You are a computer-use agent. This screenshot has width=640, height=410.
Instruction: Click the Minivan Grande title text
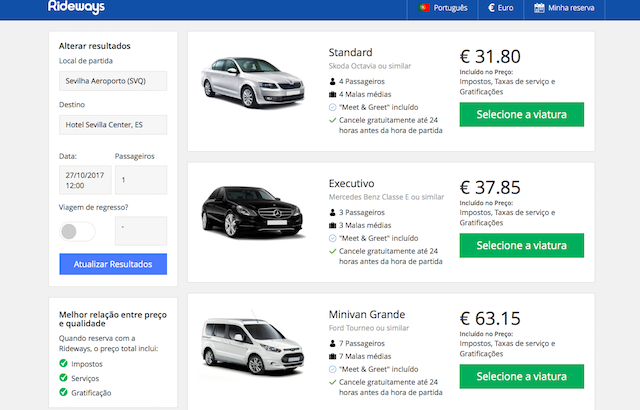(367, 315)
